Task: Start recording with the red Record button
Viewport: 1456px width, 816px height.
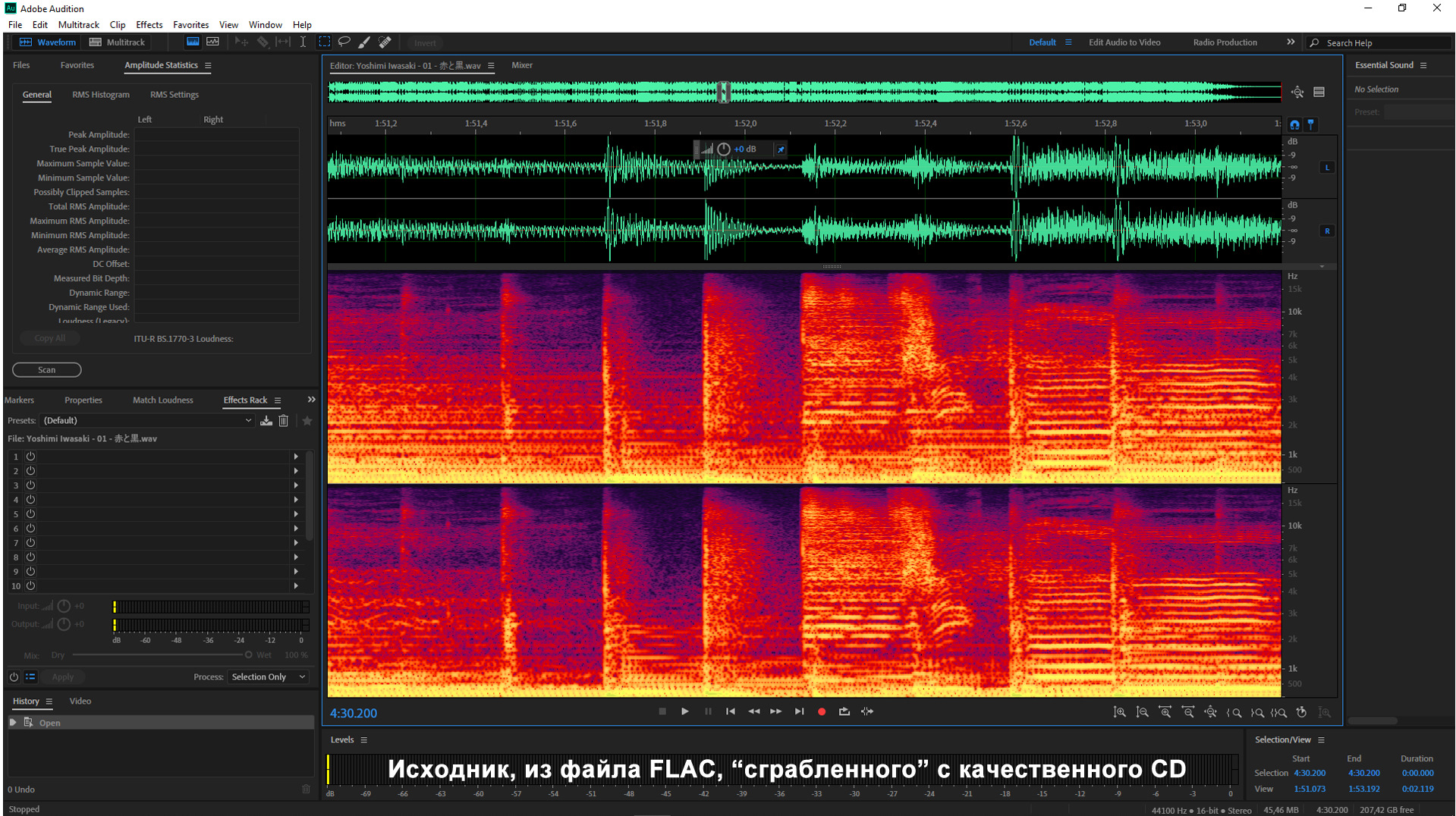Action: coord(822,712)
